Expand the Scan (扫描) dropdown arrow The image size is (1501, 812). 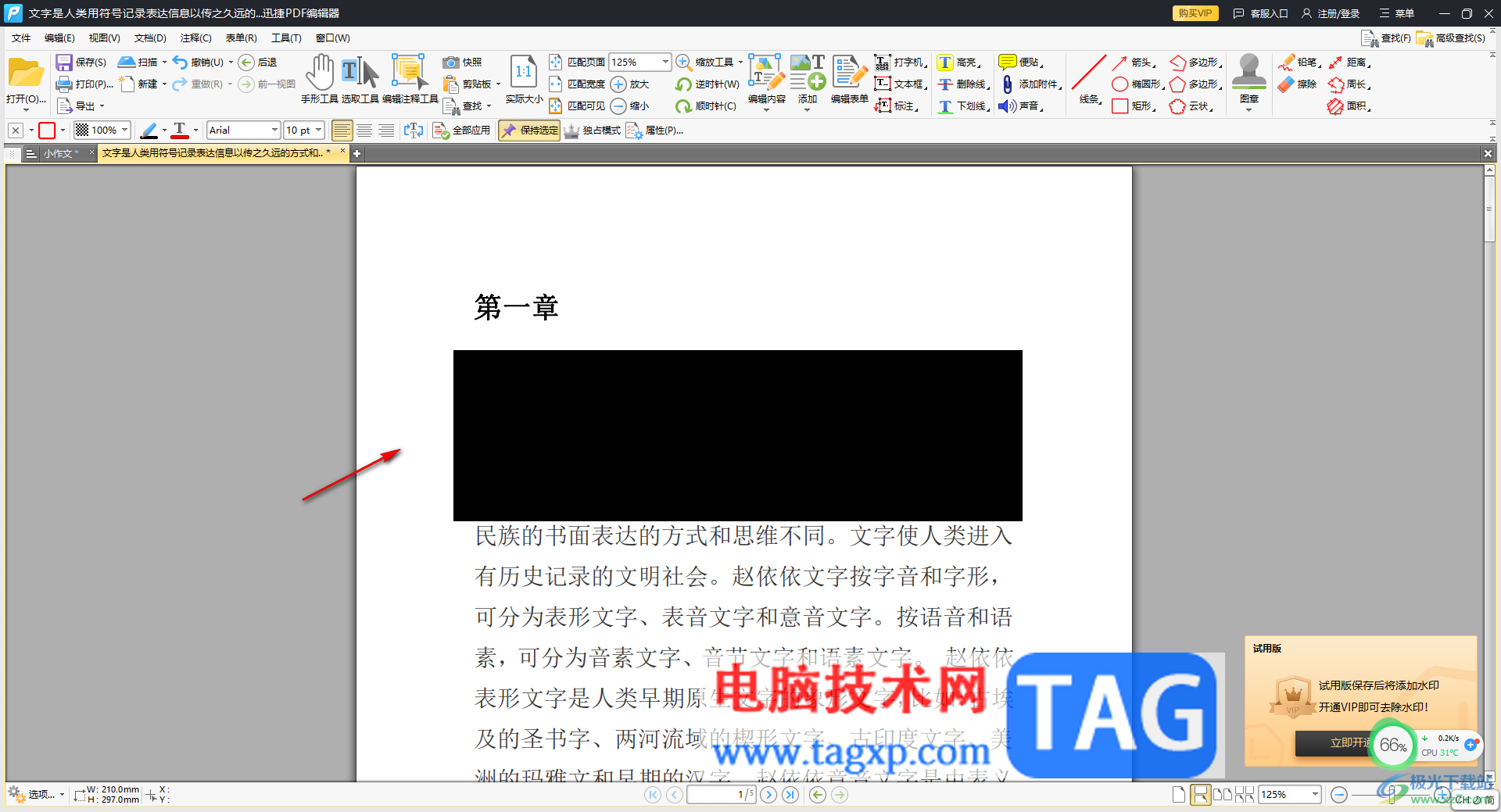click(164, 62)
